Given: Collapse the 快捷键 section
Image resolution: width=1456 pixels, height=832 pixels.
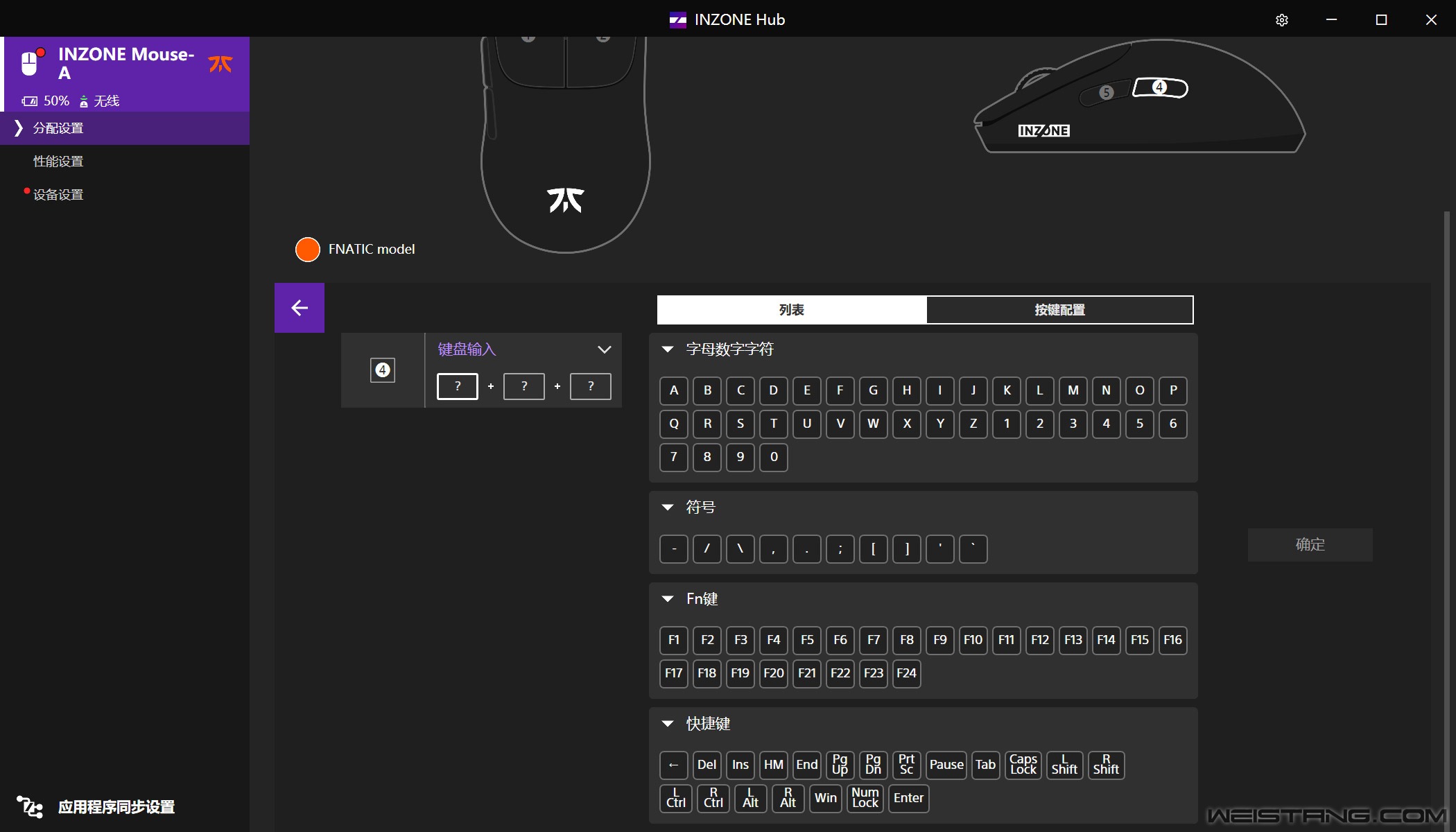Looking at the screenshot, I should tap(668, 724).
